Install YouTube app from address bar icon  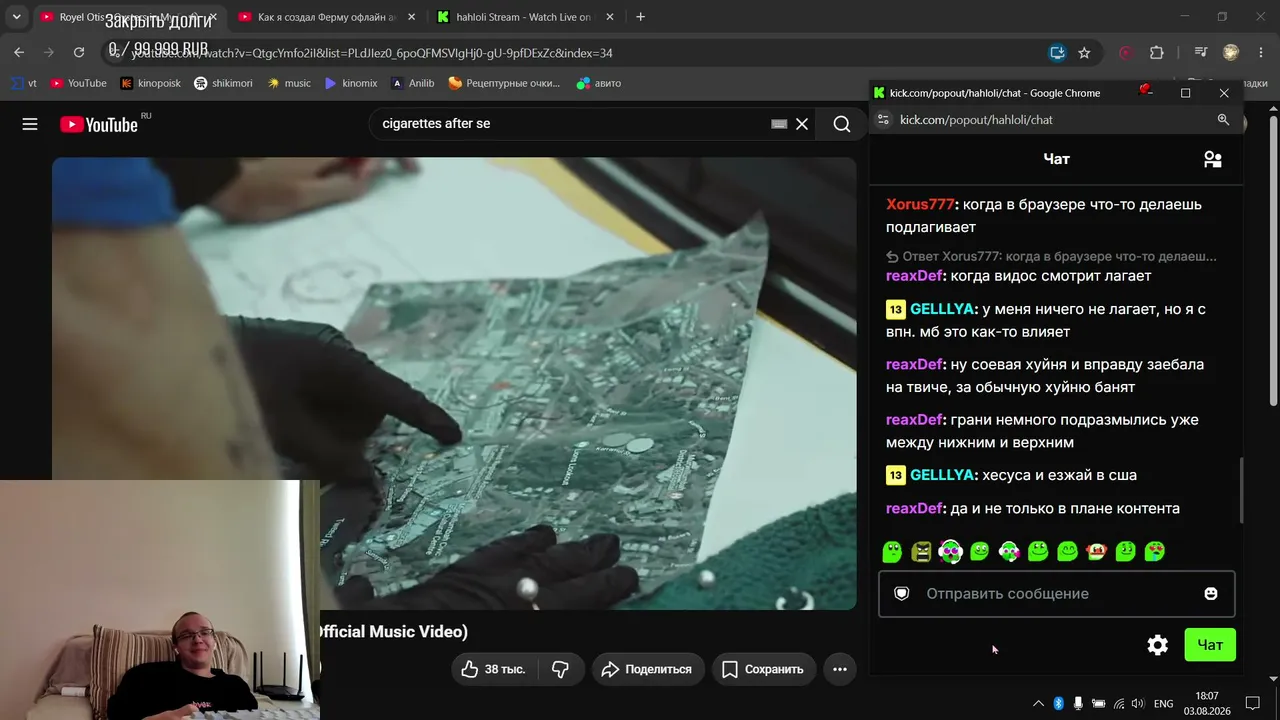pyautogui.click(x=1057, y=53)
